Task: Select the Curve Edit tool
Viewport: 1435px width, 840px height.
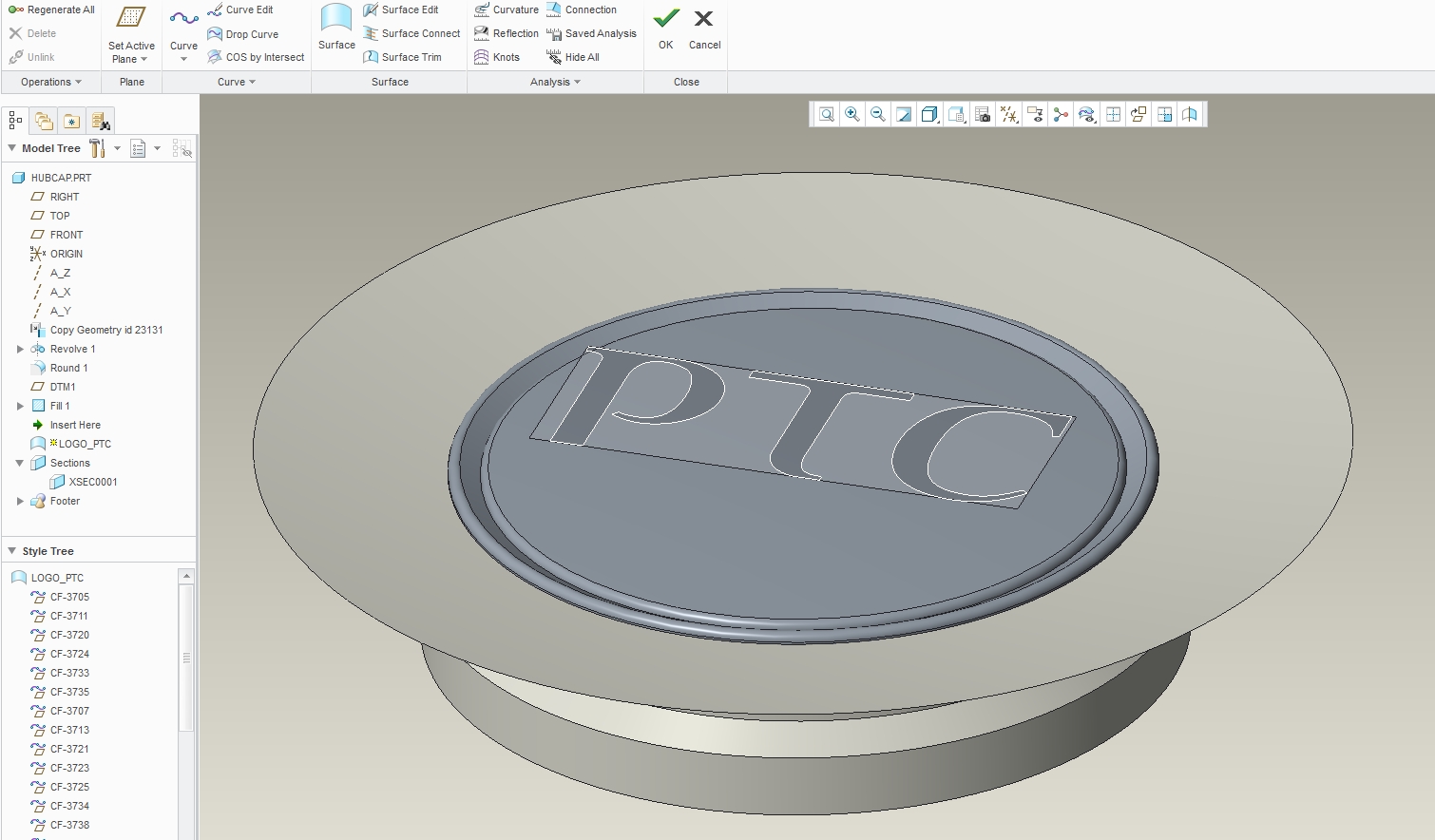Action: (x=240, y=10)
